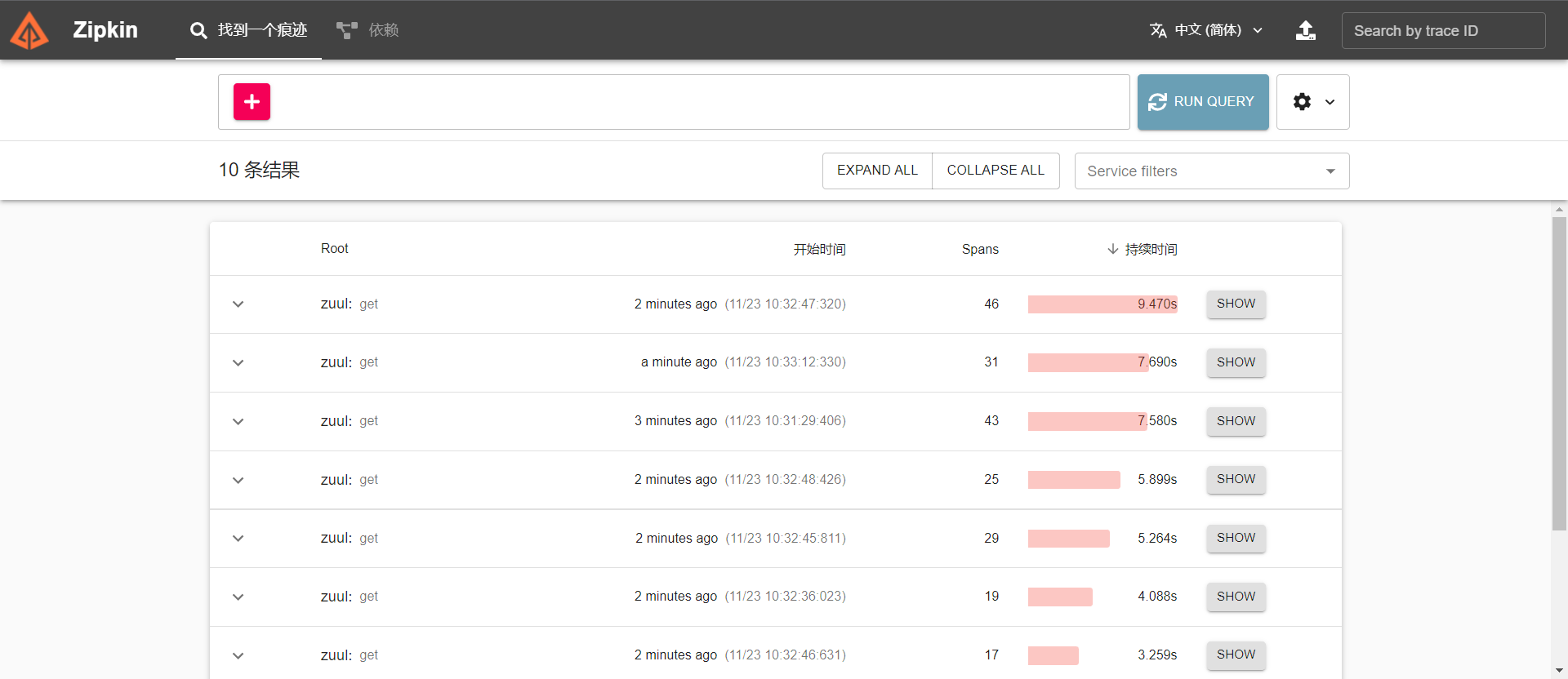Click SHOW for the 9.470s trace

(1236, 304)
